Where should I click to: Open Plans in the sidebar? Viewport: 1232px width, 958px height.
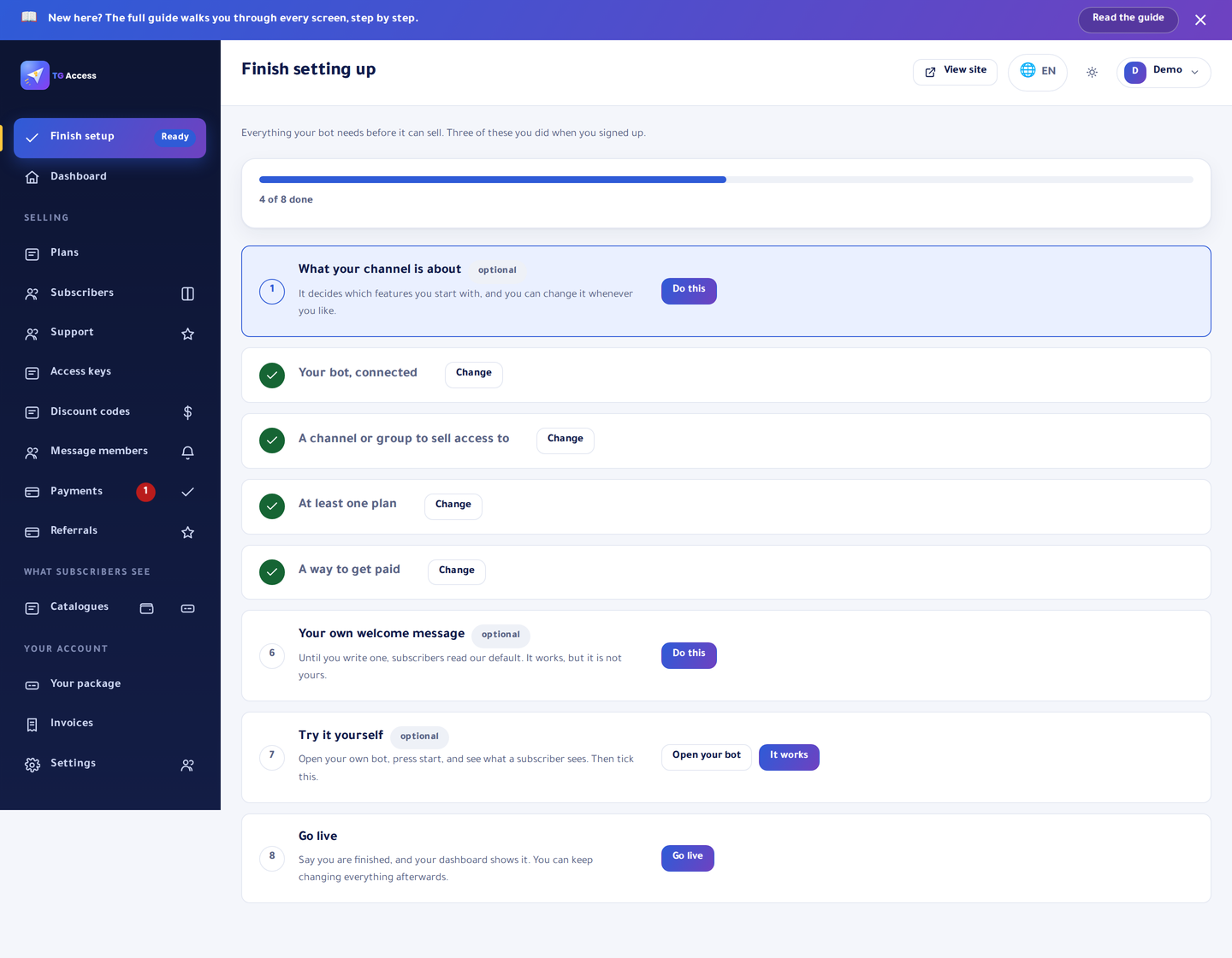[110, 253]
